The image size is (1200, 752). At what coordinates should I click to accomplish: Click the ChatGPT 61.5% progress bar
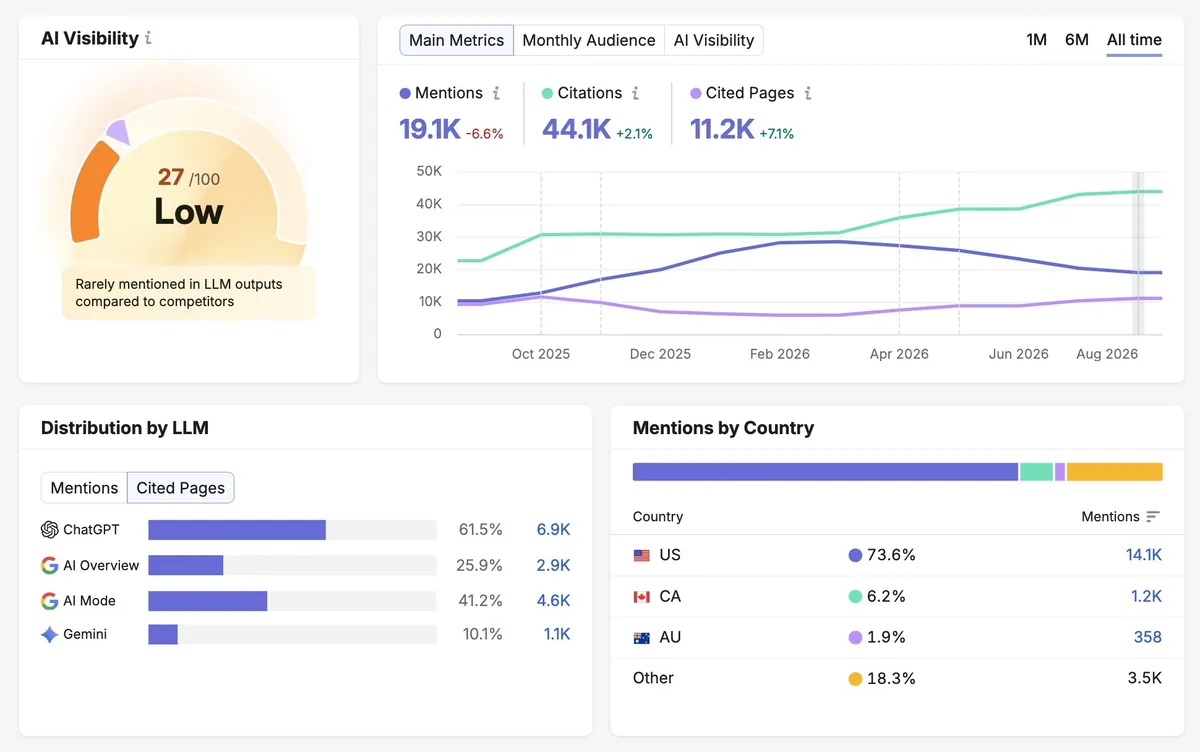click(x=292, y=530)
